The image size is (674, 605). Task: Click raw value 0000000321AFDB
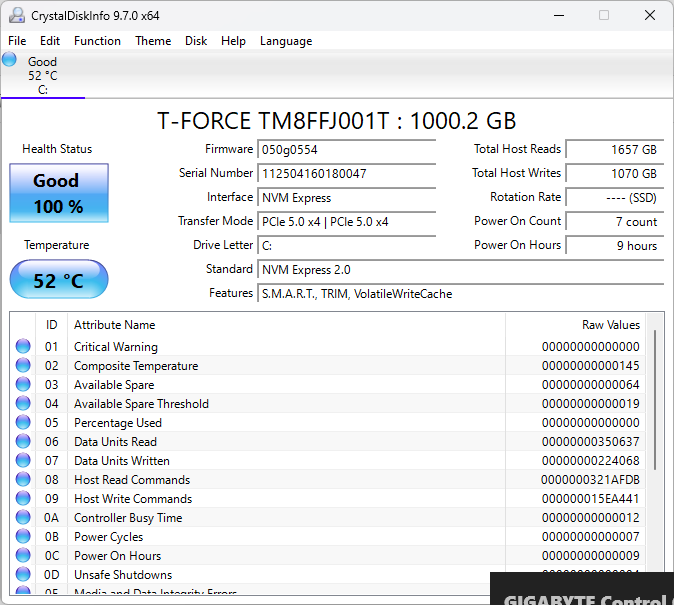point(590,479)
